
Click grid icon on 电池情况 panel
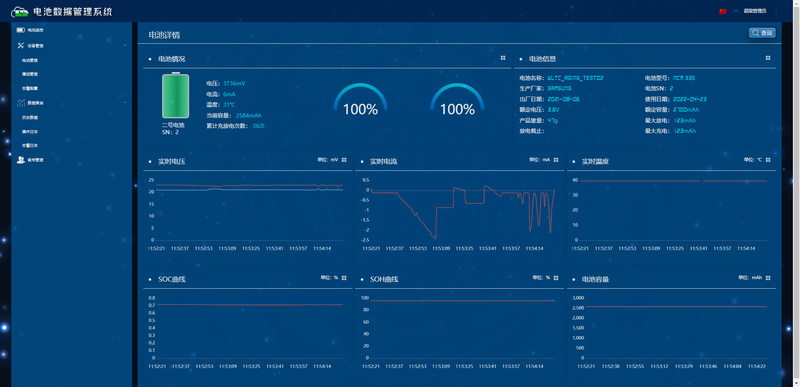click(503, 58)
